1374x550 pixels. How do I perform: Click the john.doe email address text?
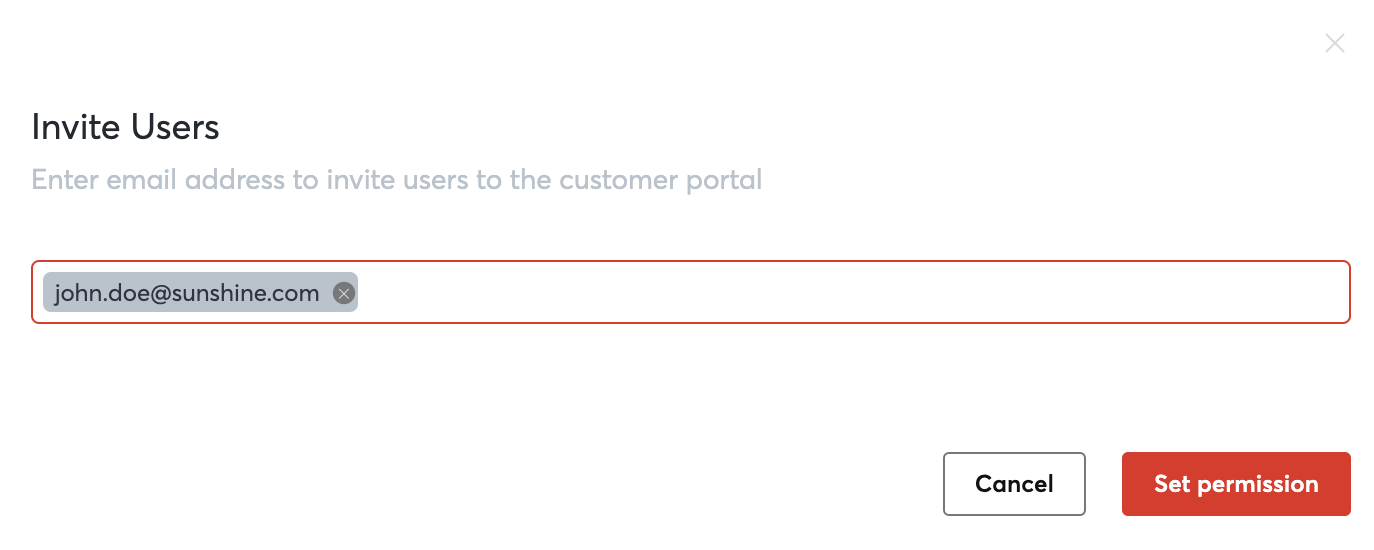(187, 293)
